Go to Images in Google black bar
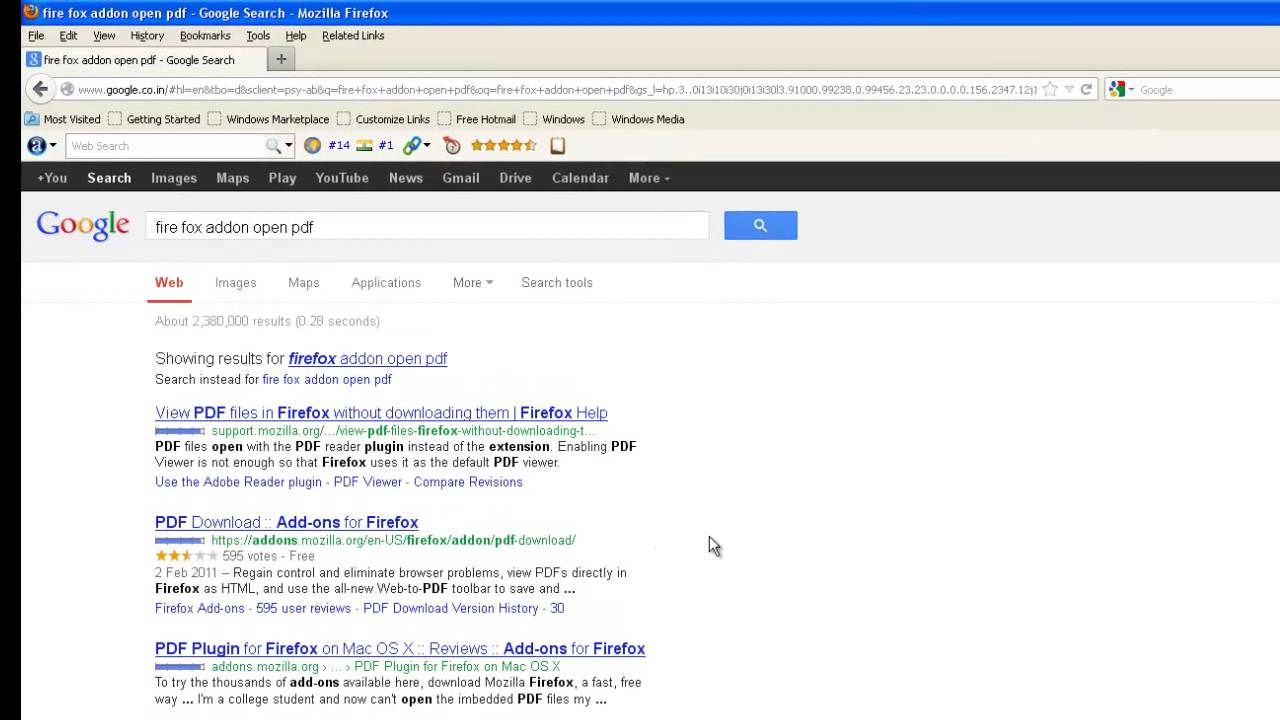This screenshot has height=720, width=1280. (174, 178)
